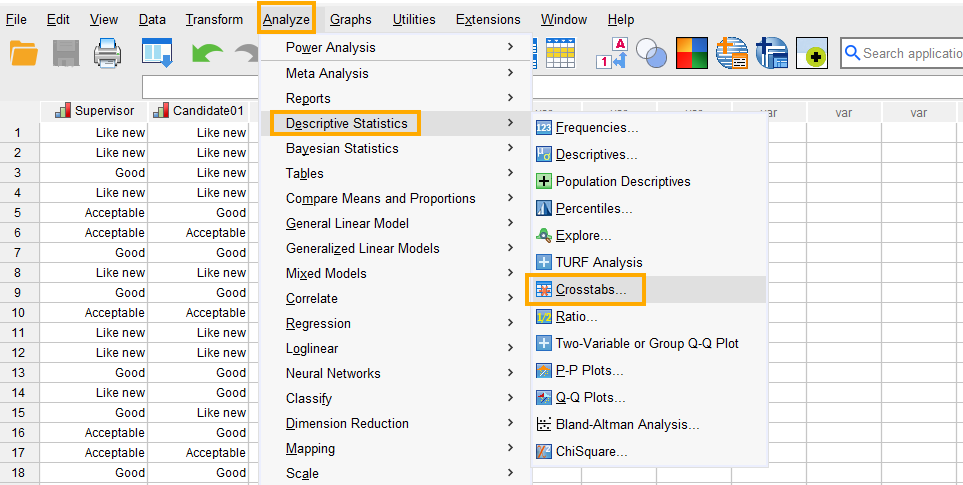Open the Help menu
The width and height of the screenshot is (963, 485).
coord(621,20)
